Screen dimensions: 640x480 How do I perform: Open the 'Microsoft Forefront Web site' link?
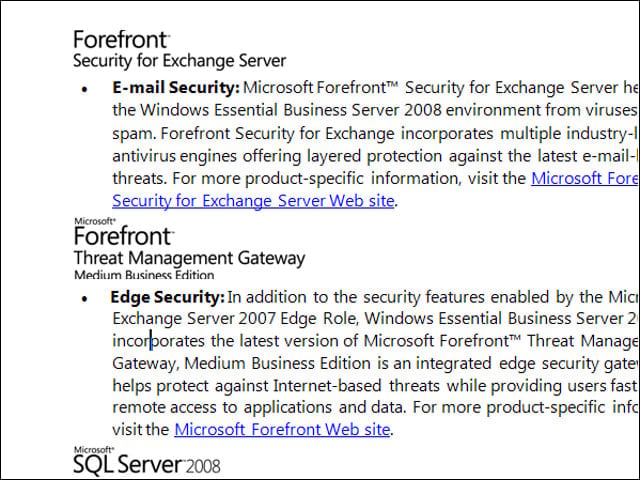(282, 429)
